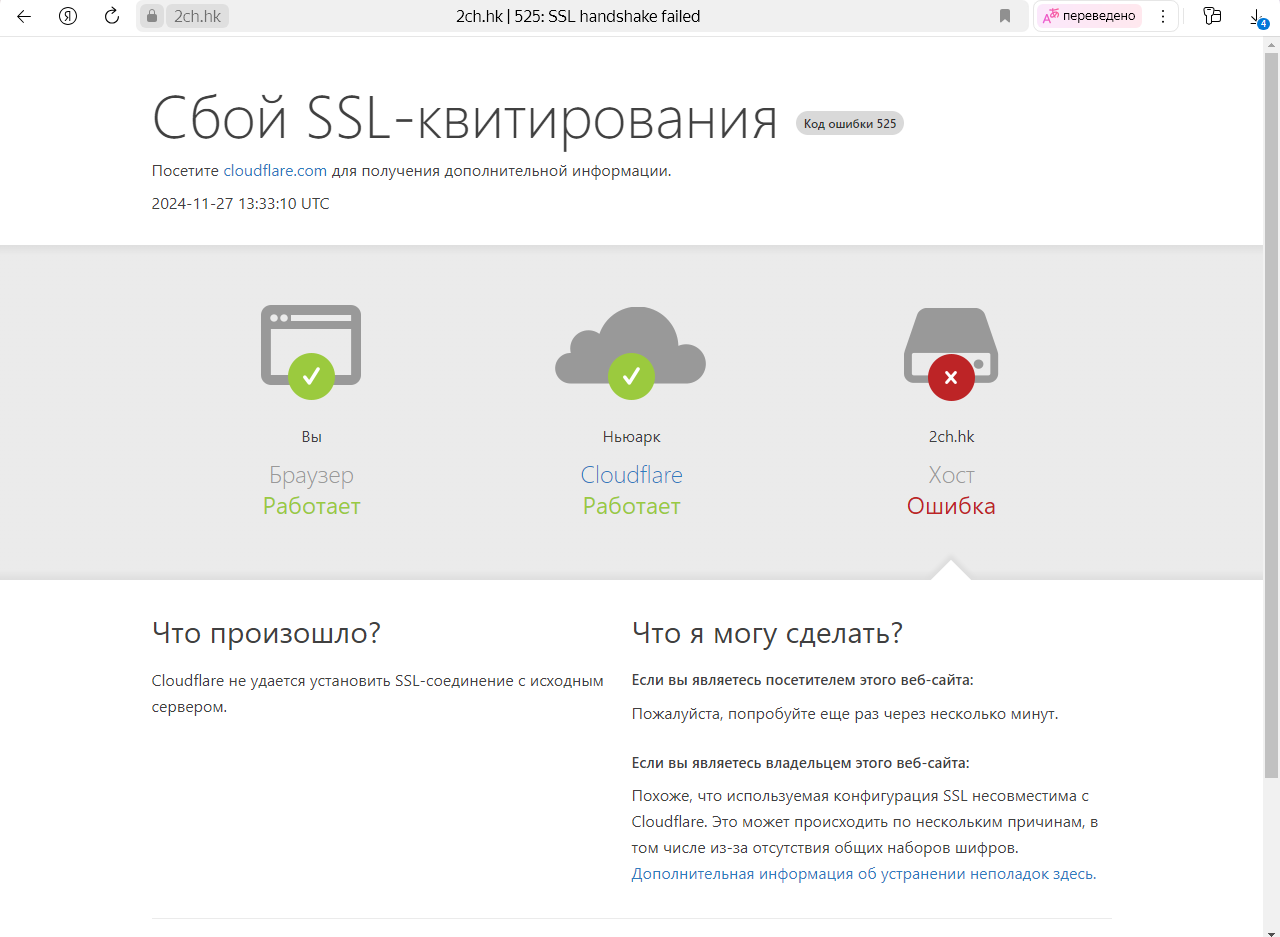Click the timestamp 2024-11-27 13:33:10 UTC

pos(240,204)
